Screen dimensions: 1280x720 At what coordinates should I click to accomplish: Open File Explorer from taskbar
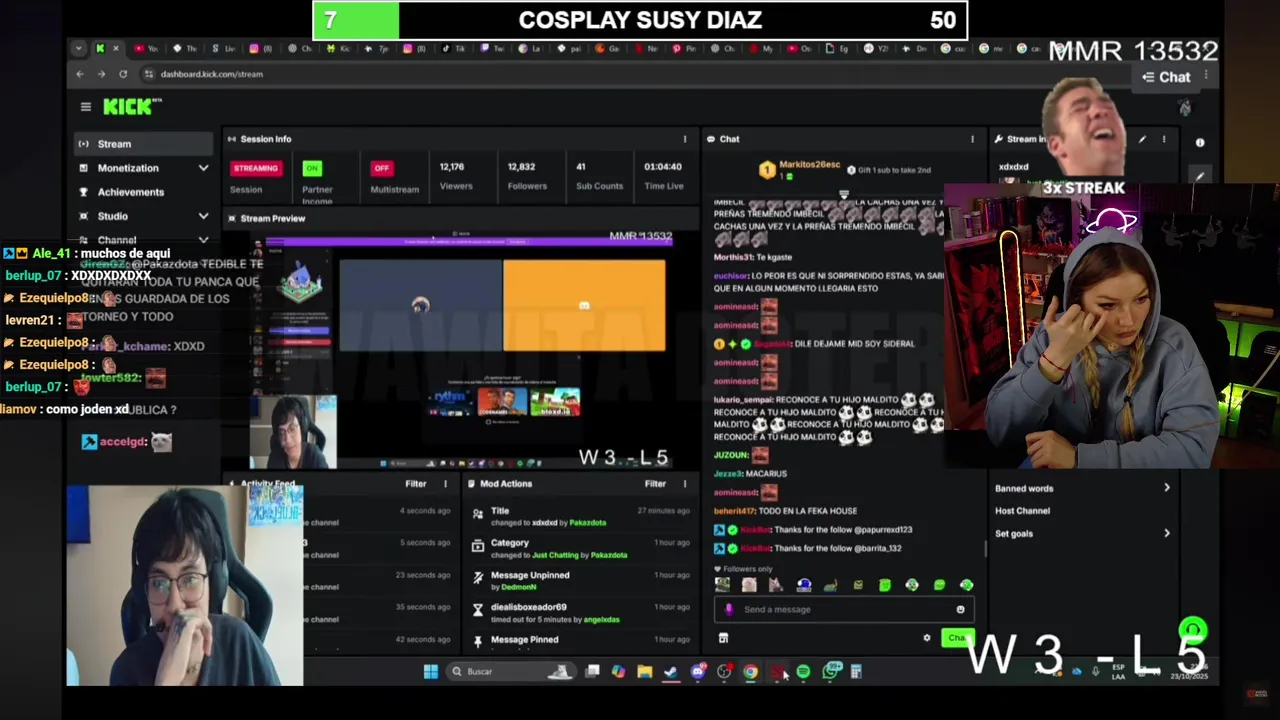pos(644,671)
